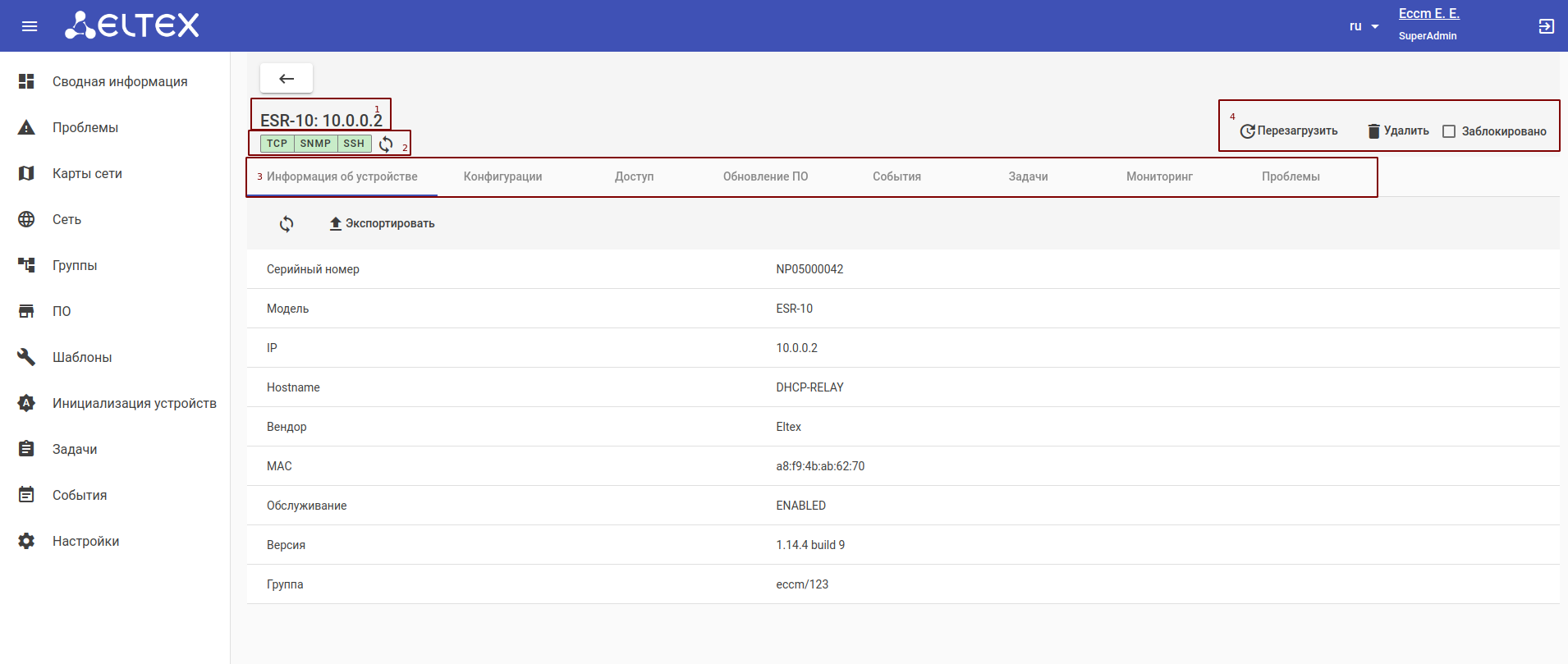Click the Templates wrench icon
Screen dimensions: 1568x664
click(x=26, y=357)
